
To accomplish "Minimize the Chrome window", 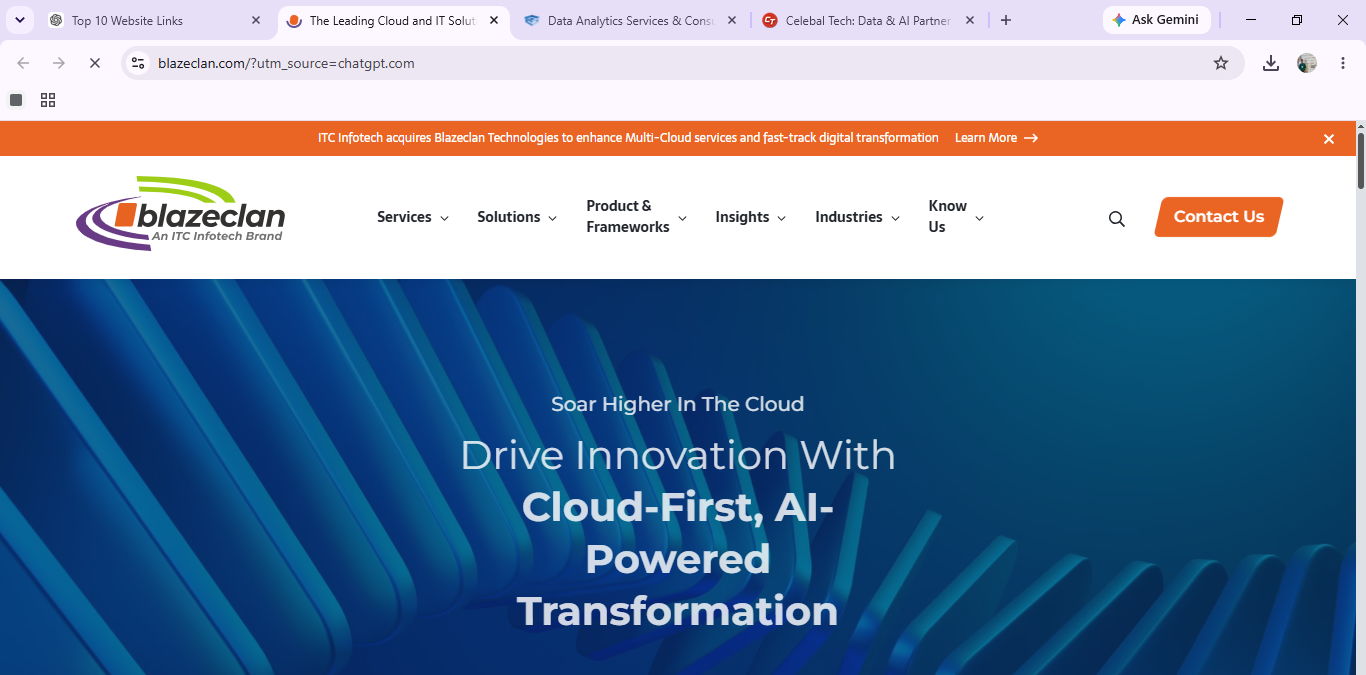I will (1251, 20).
